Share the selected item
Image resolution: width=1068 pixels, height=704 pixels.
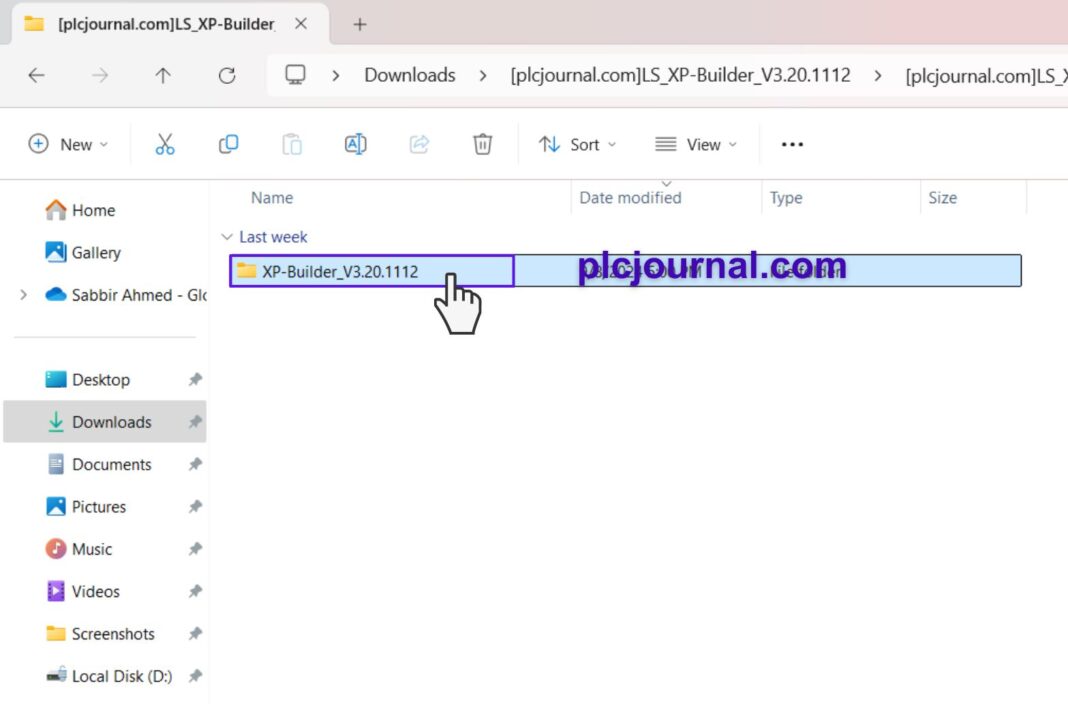(419, 144)
